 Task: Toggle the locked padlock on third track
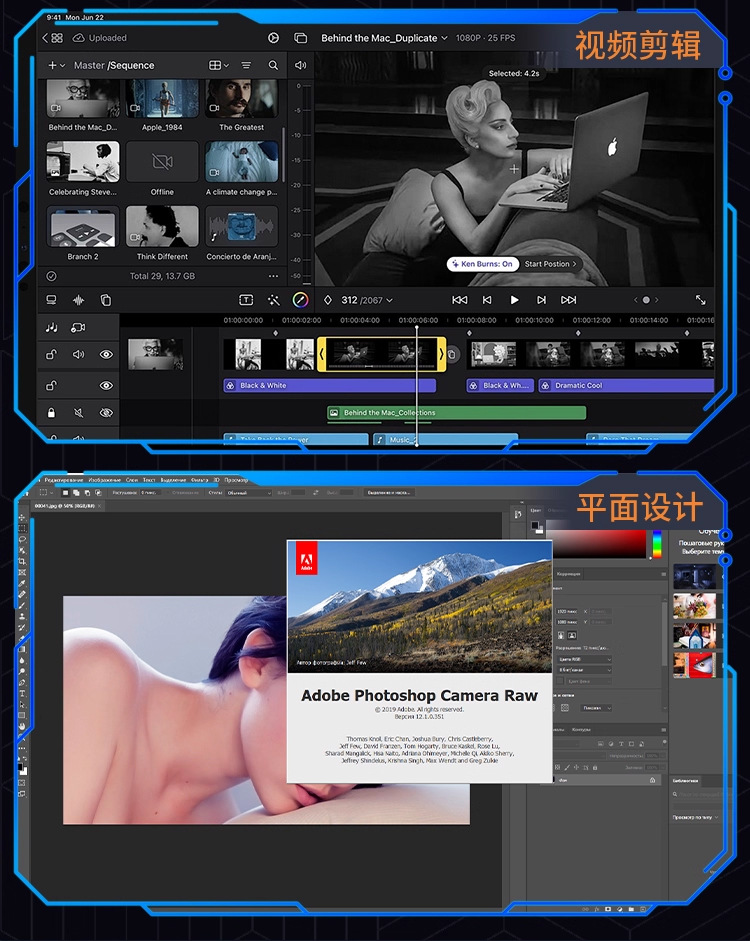pos(52,412)
